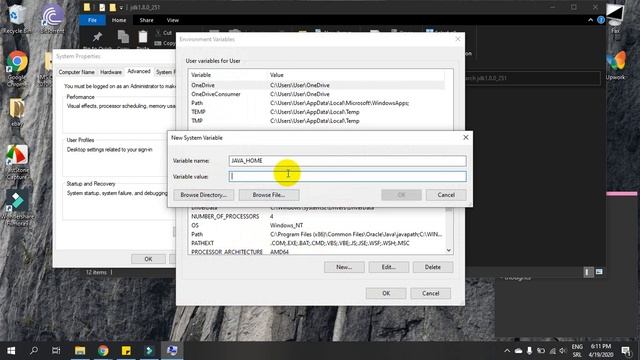Open Hardware tab in System Properties
The height and width of the screenshot is (360, 640).
click(111, 72)
